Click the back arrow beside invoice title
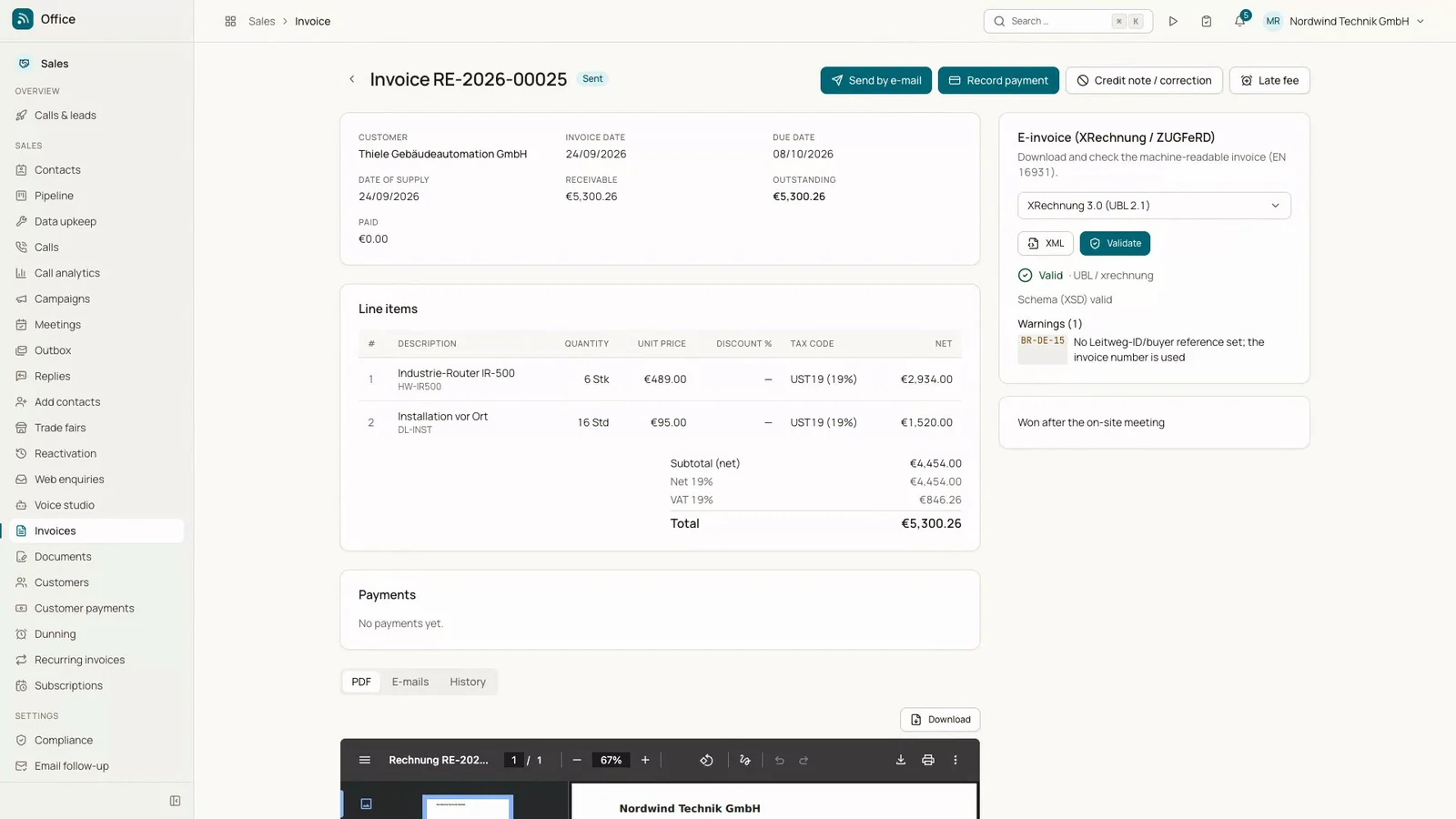The image size is (1456, 819). pyautogui.click(x=352, y=79)
